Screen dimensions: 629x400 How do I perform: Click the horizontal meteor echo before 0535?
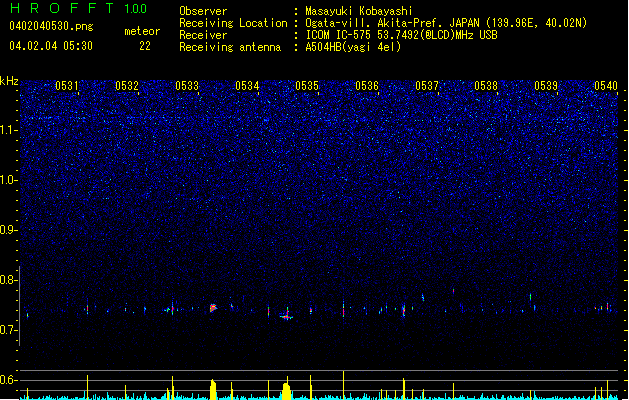[286, 317]
